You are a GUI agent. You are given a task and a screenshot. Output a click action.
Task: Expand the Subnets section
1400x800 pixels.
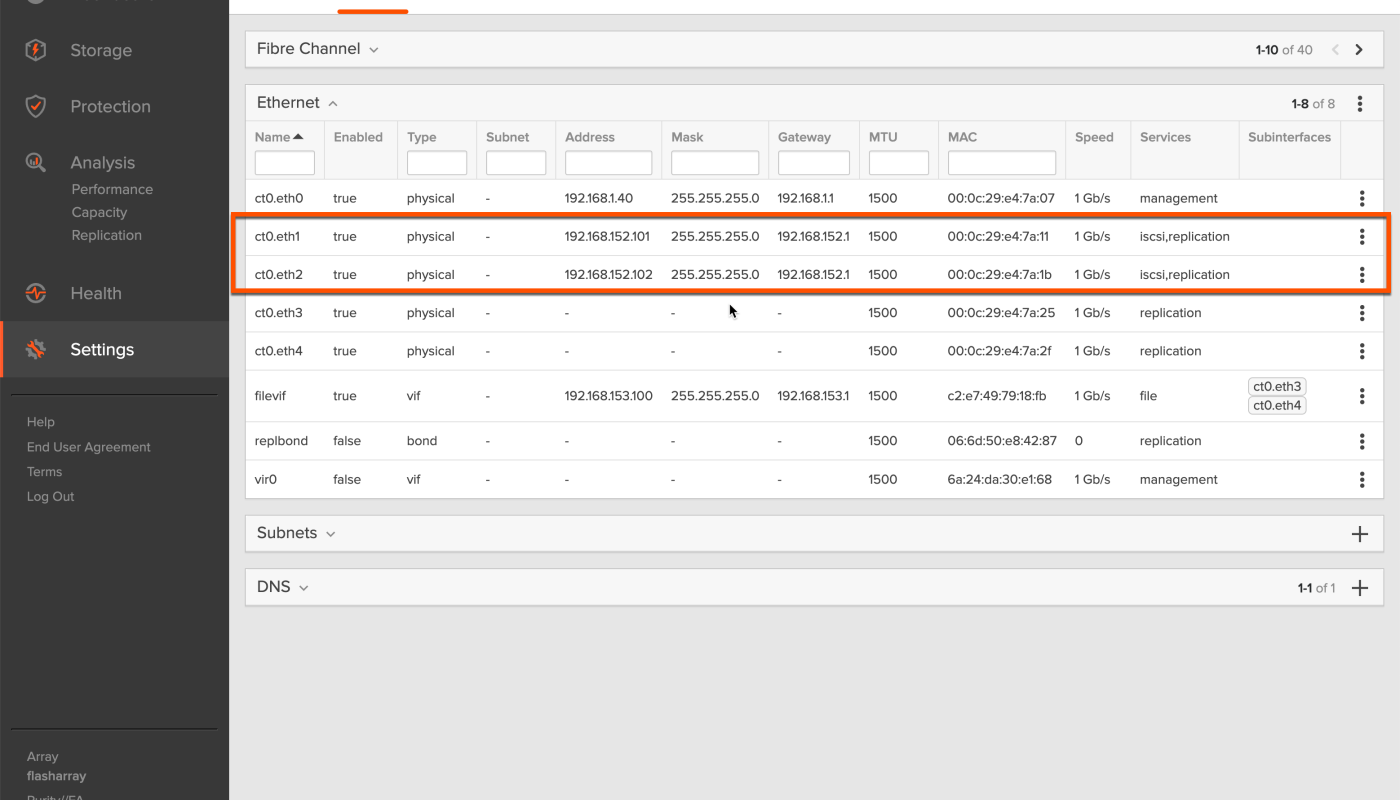click(x=330, y=534)
